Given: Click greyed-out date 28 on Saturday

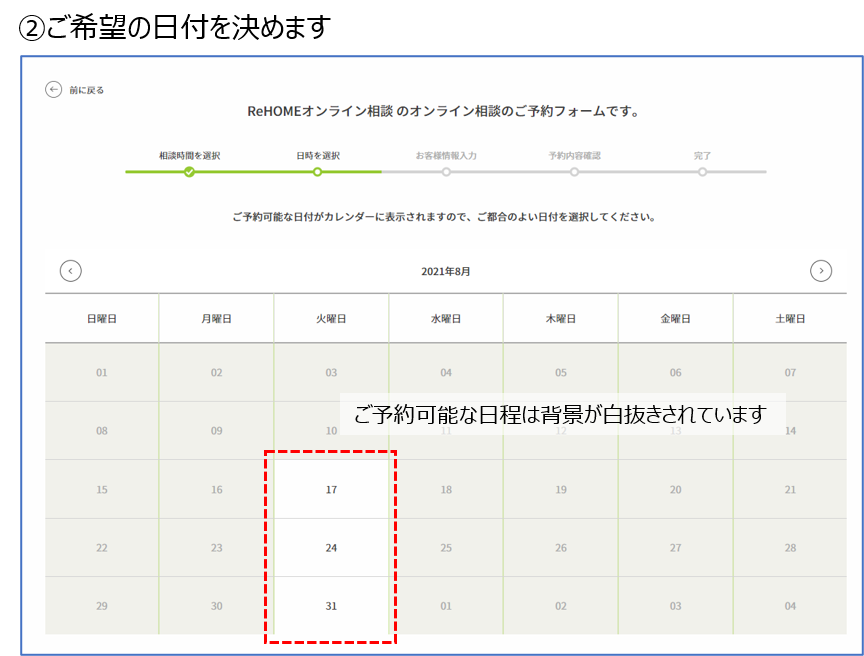Looking at the screenshot, I should (x=790, y=548).
